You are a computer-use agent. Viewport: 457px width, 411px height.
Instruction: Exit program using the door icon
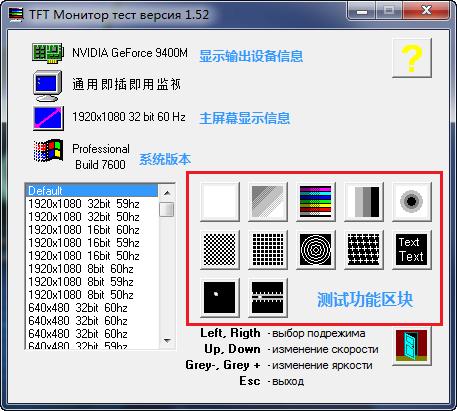click(412, 347)
